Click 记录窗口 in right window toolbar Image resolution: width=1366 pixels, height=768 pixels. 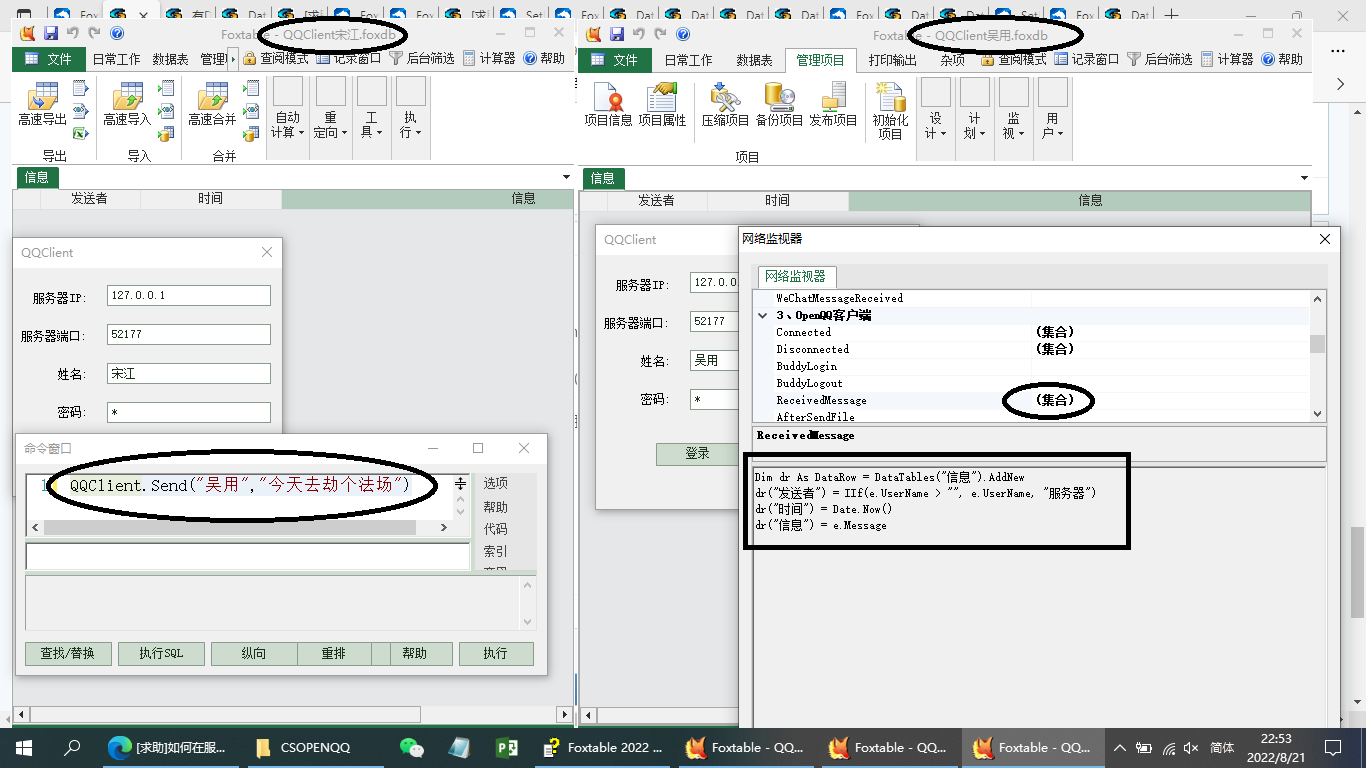1086,59
